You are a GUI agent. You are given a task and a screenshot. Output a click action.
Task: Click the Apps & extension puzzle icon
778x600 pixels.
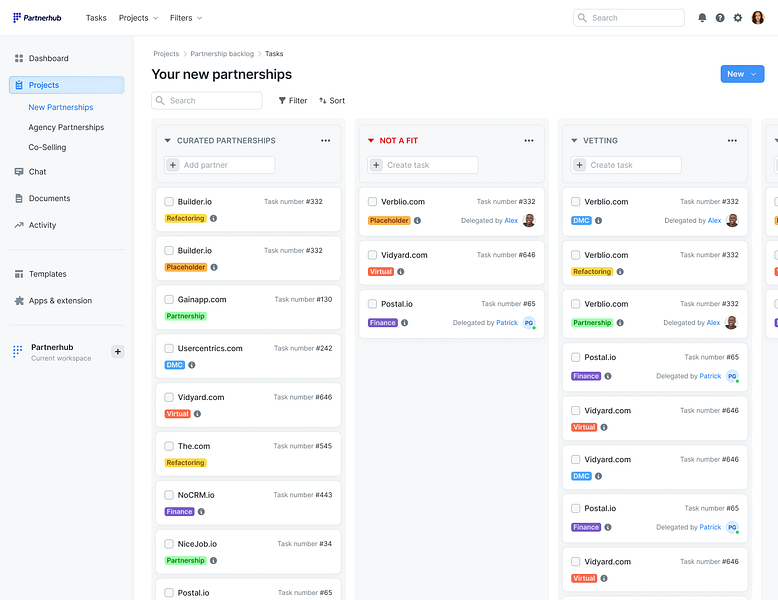[19, 301]
